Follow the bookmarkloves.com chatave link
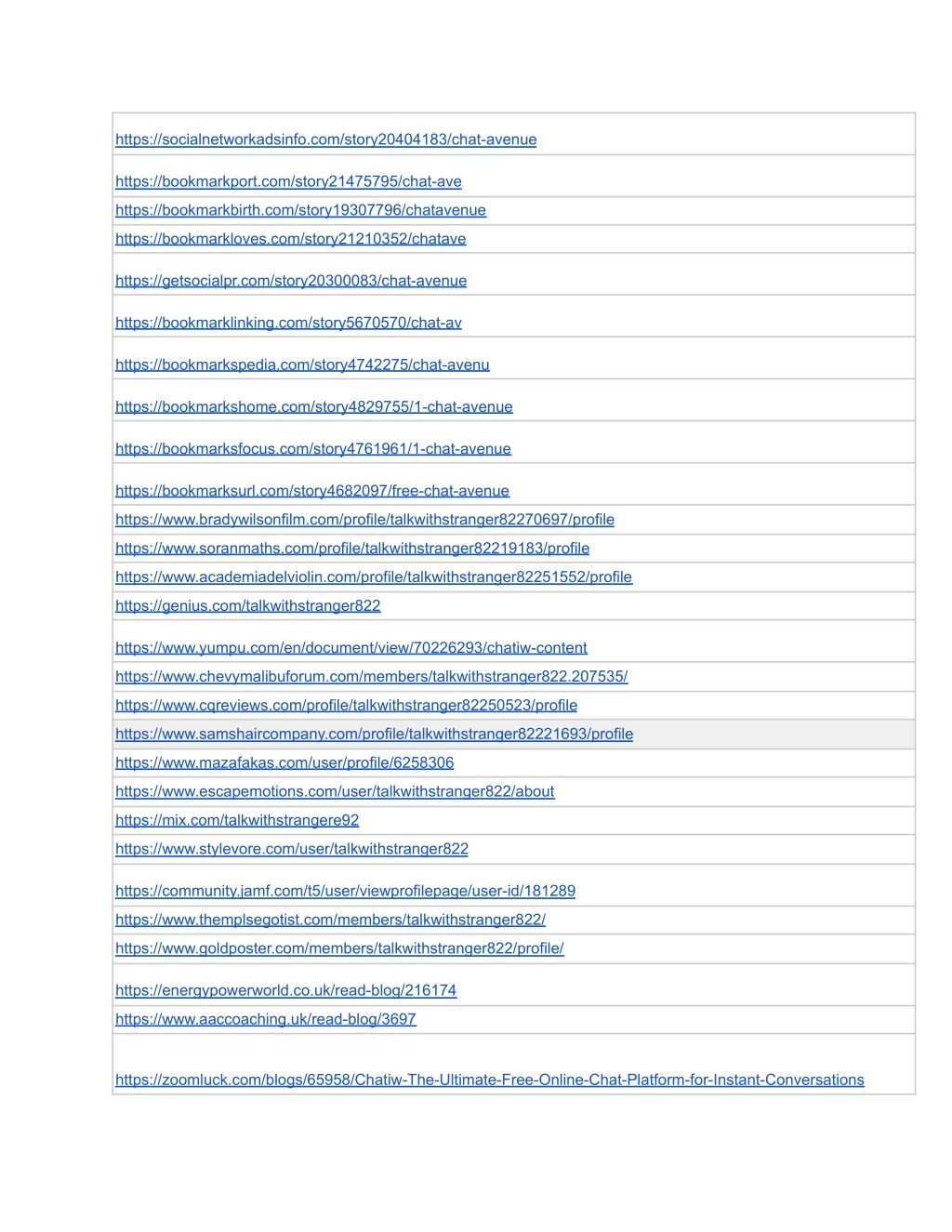 pos(291,239)
